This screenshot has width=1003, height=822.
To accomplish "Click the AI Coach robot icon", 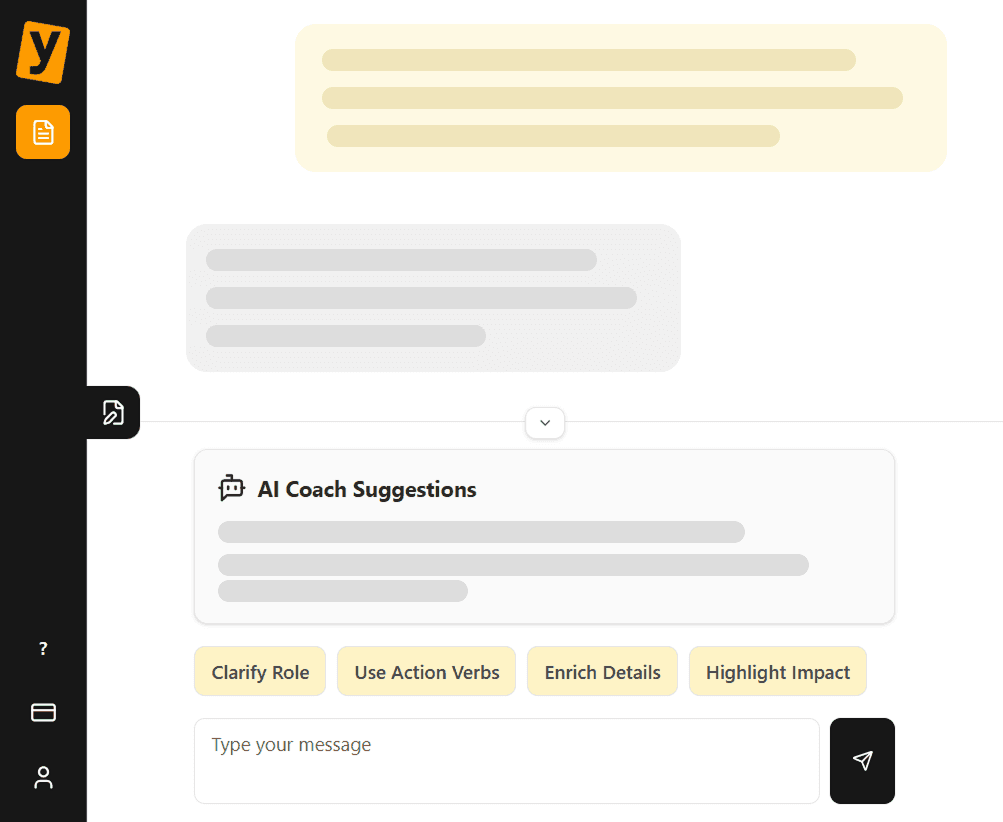I will [232, 489].
